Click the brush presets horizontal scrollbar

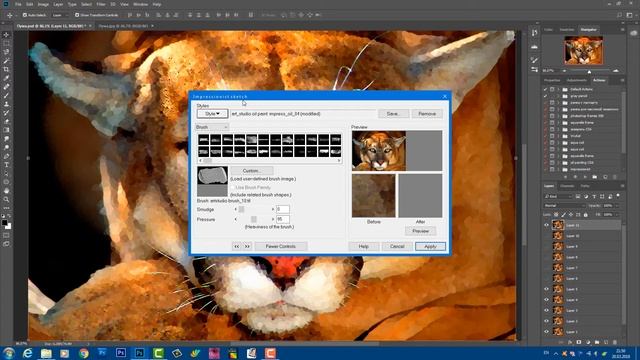(x=269, y=161)
